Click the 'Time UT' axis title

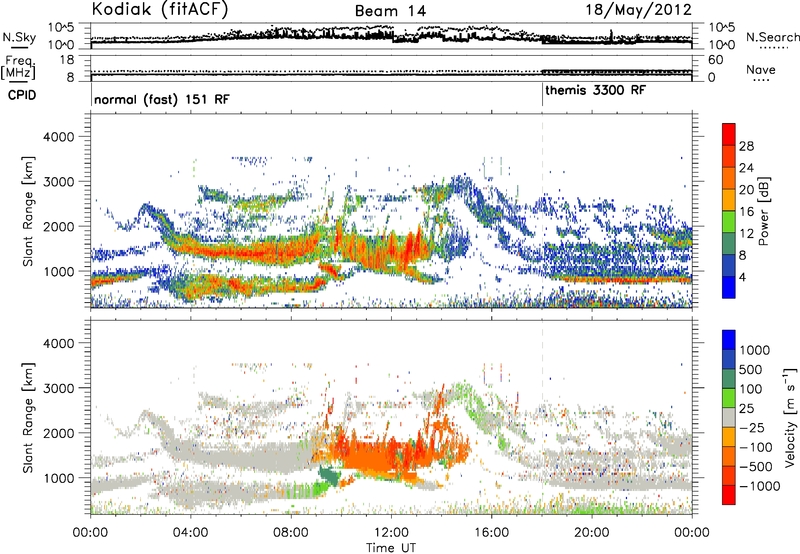pos(391,547)
